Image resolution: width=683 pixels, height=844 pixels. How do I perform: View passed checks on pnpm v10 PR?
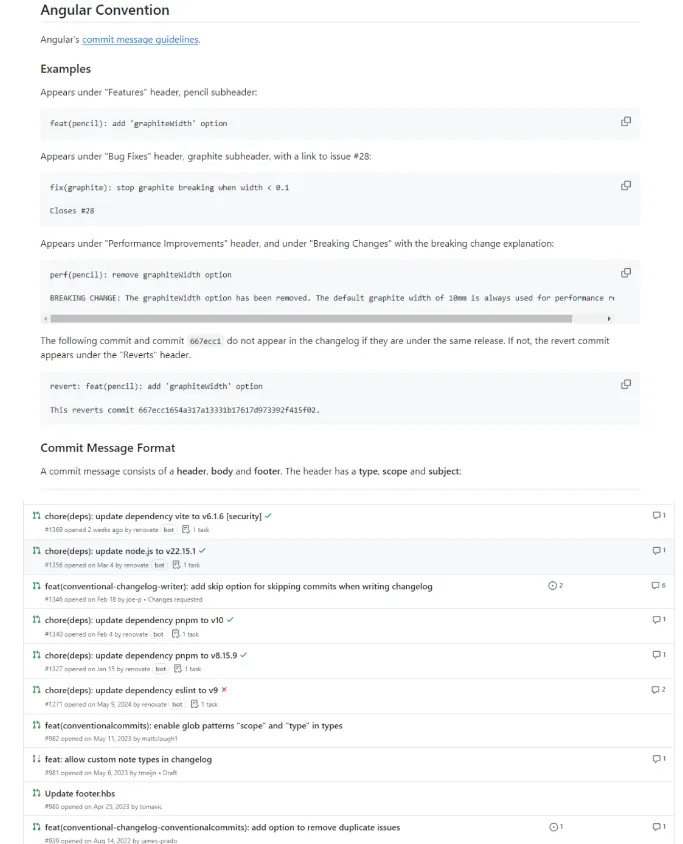[230, 620]
